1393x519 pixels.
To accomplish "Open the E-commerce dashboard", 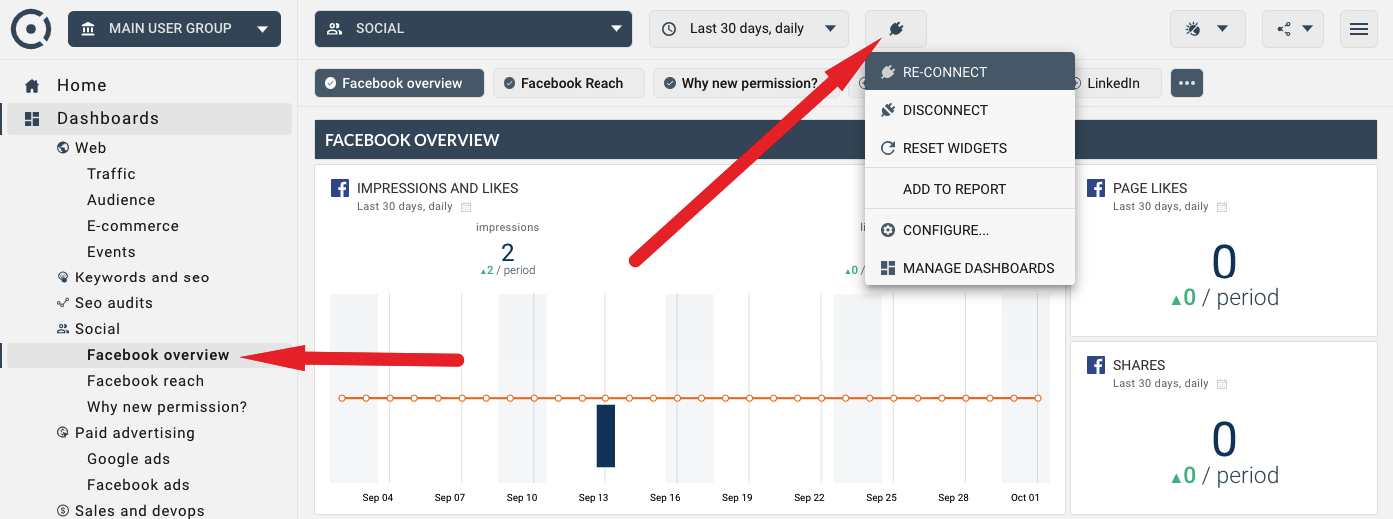I will [x=133, y=226].
